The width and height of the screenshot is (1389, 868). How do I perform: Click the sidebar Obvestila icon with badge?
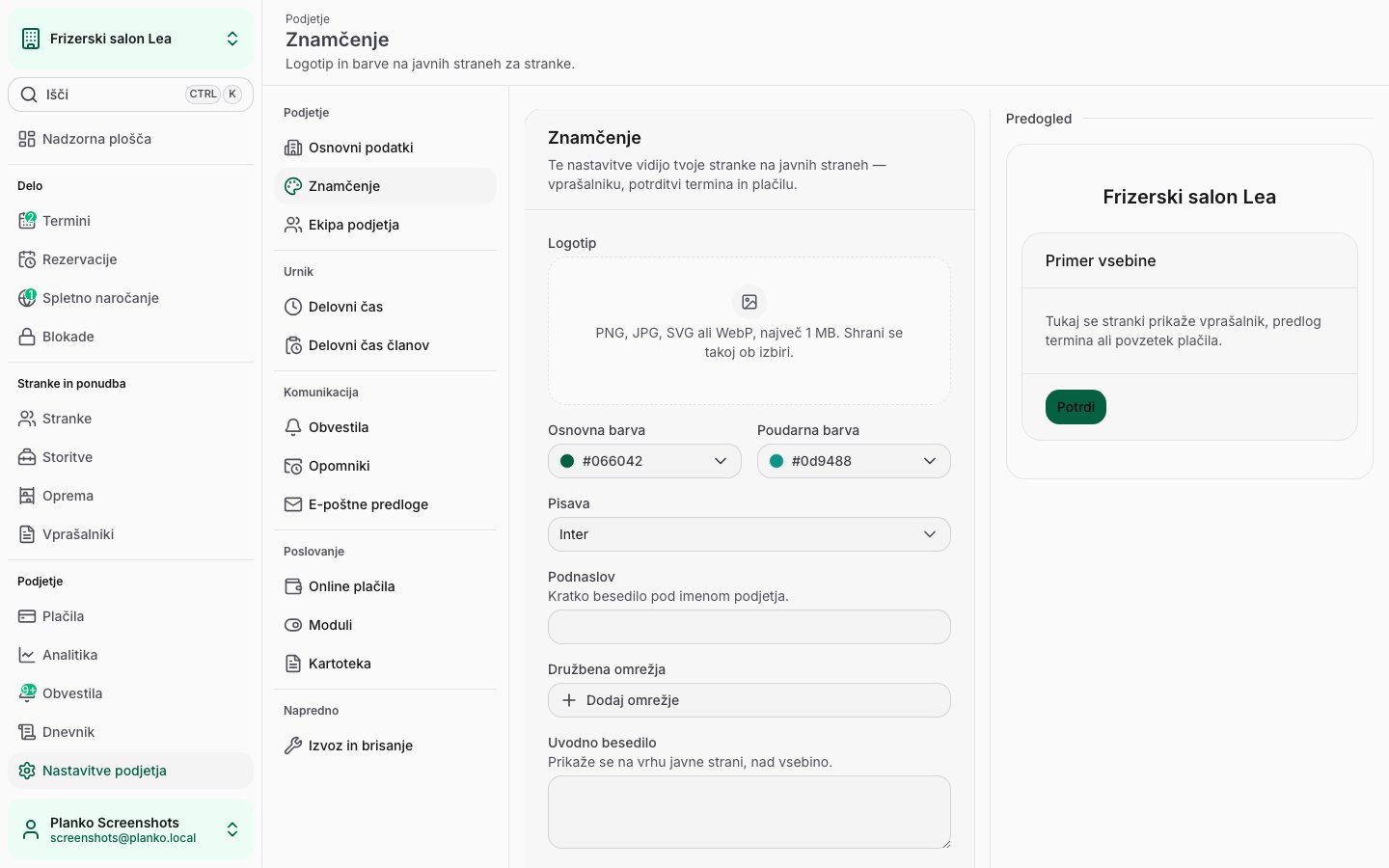27,693
